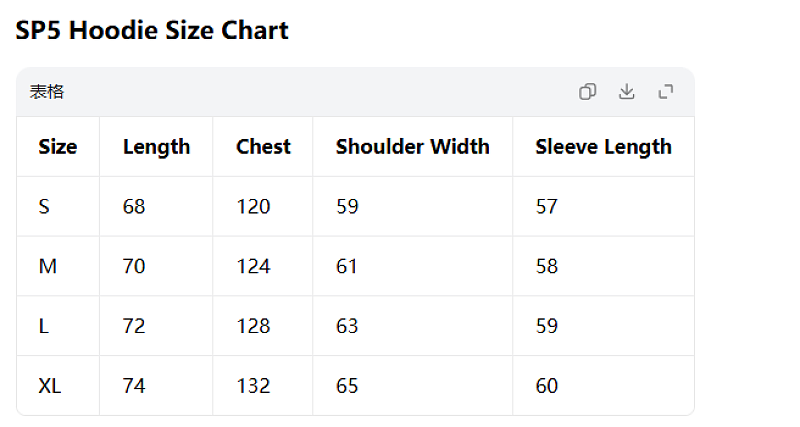The image size is (800, 427).
Task: Click the M size row cell
Action: pyautogui.click(x=58, y=266)
